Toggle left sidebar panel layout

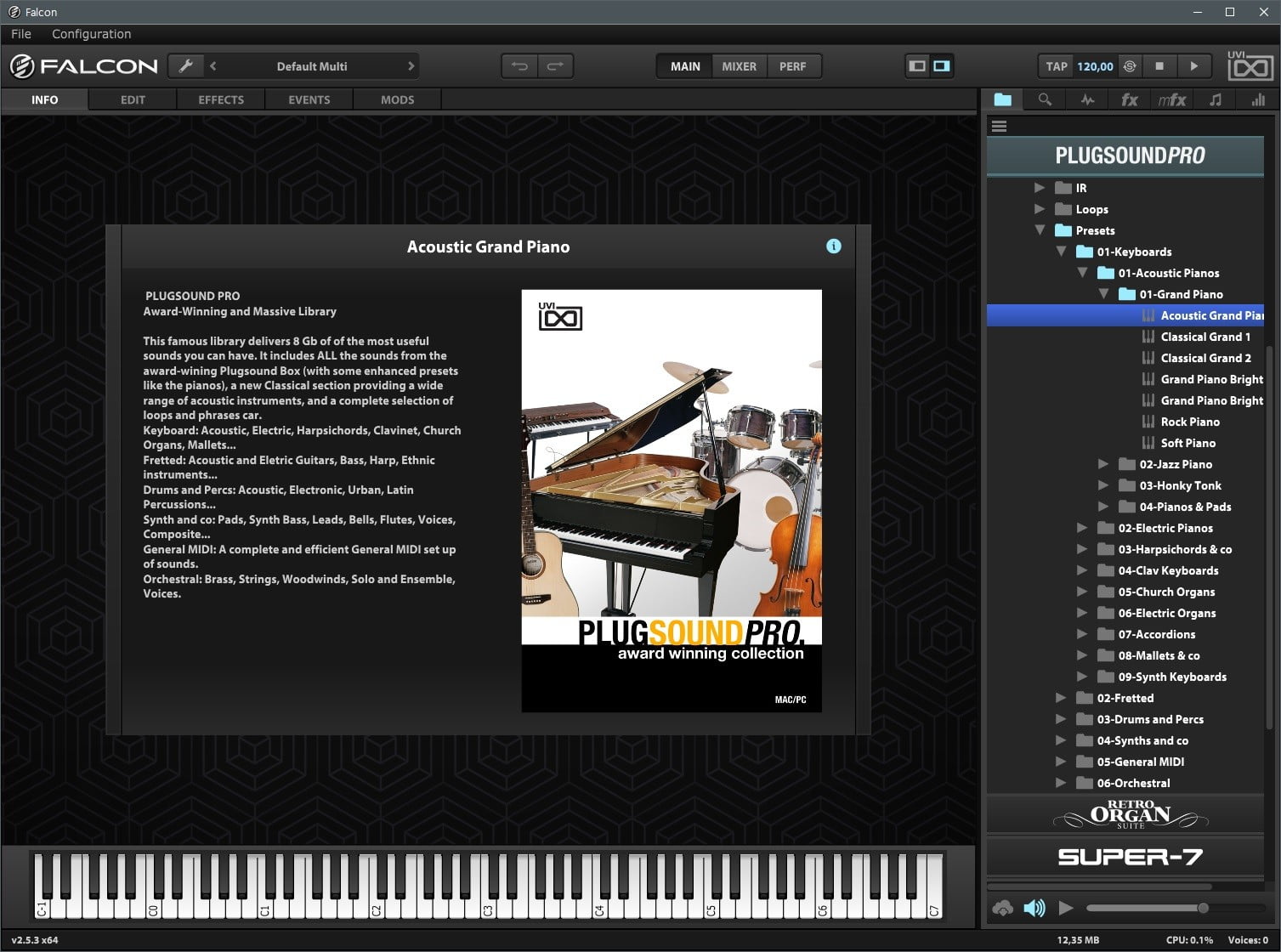tap(917, 66)
